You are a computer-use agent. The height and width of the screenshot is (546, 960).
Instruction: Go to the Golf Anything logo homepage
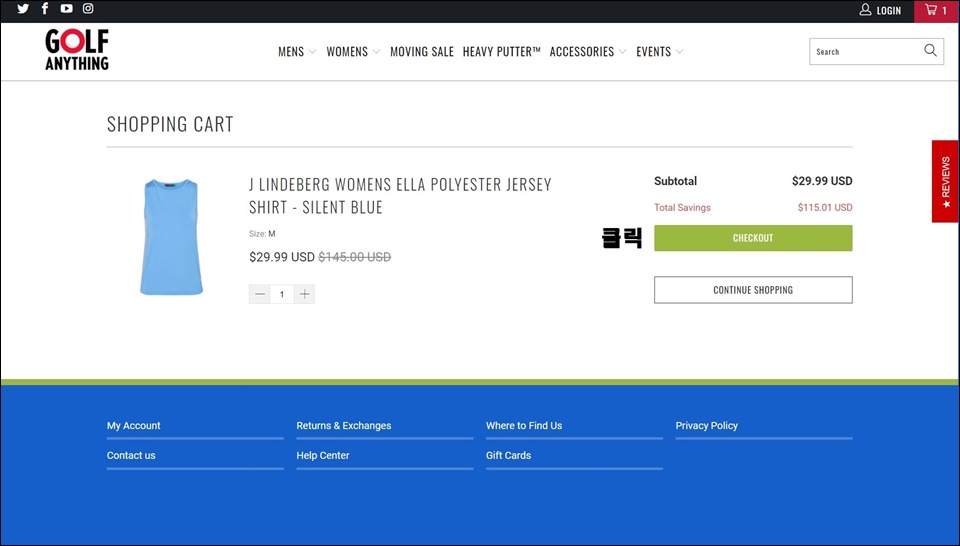coord(77,50)
